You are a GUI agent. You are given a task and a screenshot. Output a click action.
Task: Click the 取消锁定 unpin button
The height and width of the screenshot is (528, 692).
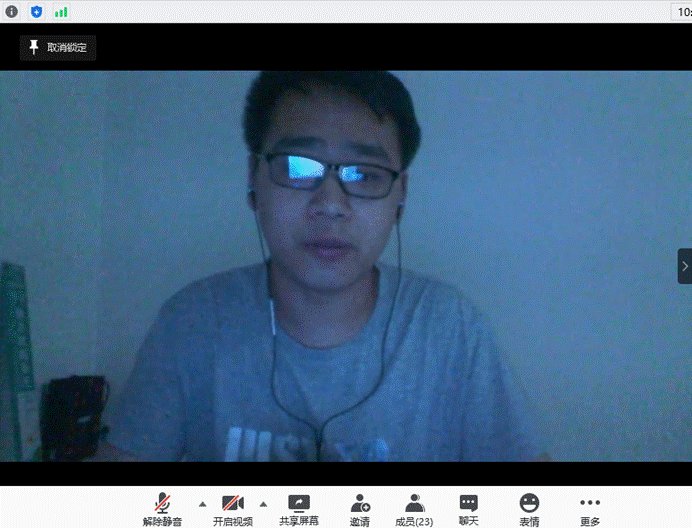point(58,47)
